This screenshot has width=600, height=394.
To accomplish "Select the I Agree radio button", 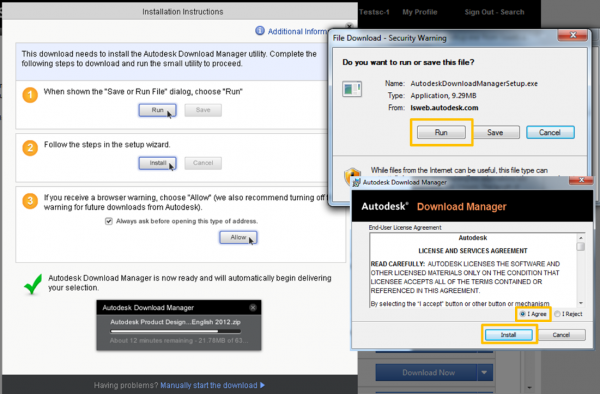I will (x=522, y=314).
